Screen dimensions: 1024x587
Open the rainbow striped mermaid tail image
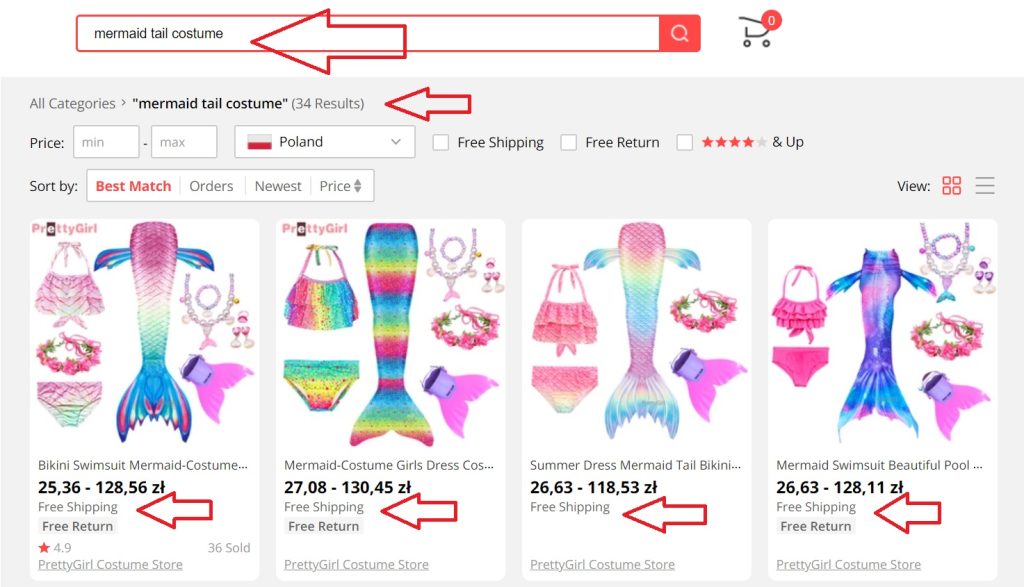[x=391, y=334]
